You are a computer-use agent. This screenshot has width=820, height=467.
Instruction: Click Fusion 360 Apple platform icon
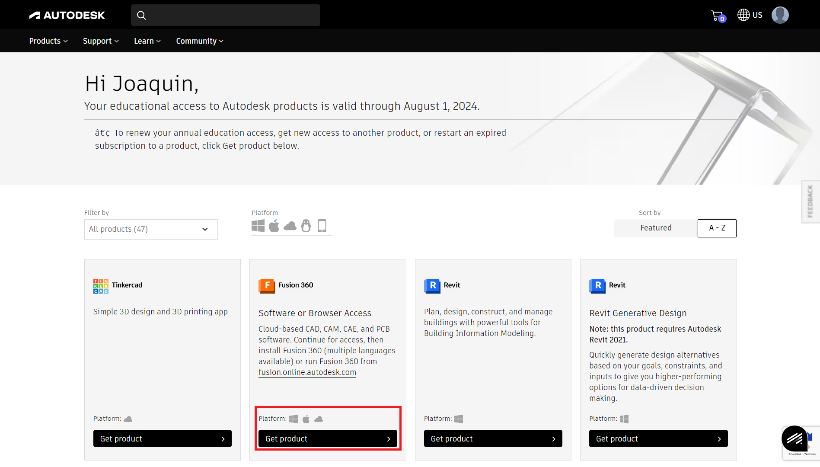pos(306,419)
